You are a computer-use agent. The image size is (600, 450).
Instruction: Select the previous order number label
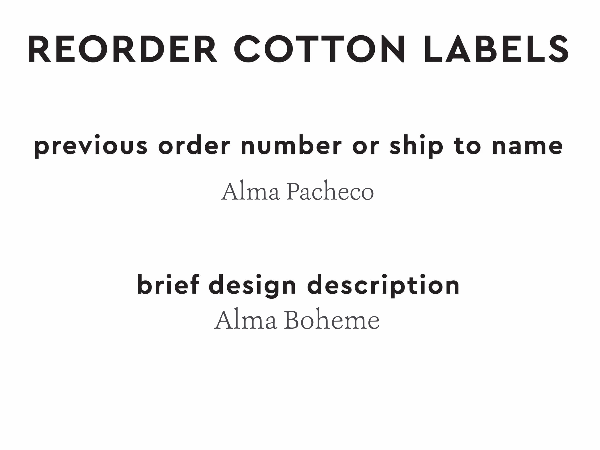[x=298, y=146]
